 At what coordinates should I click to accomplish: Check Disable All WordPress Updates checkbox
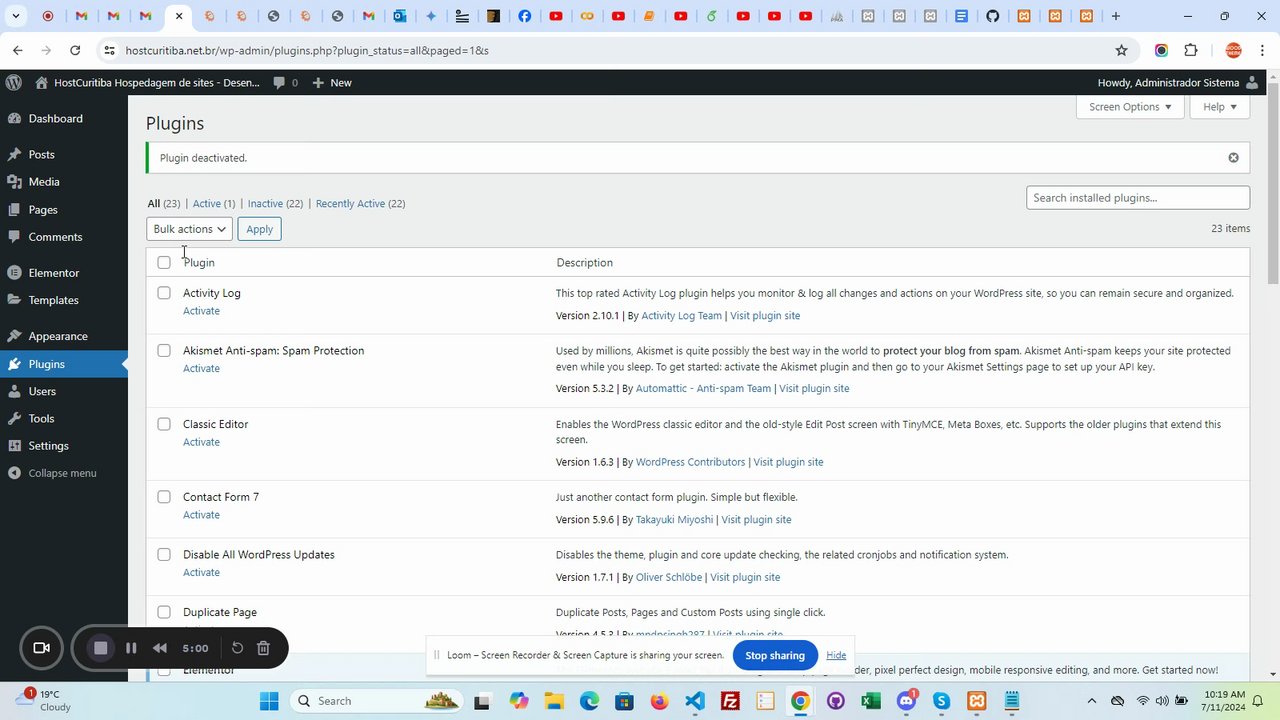[164, 554]
